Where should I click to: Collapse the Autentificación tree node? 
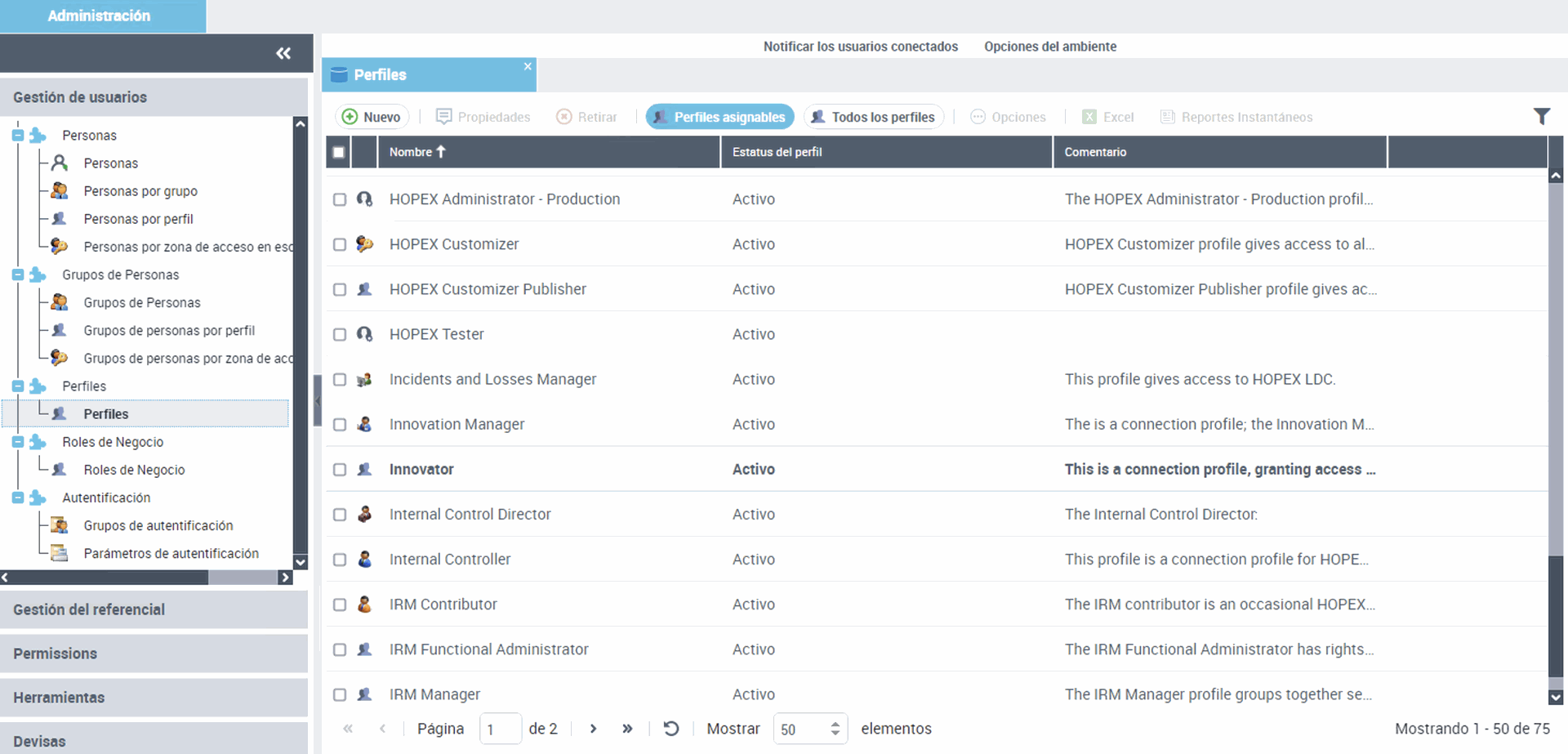pos(18,497)
